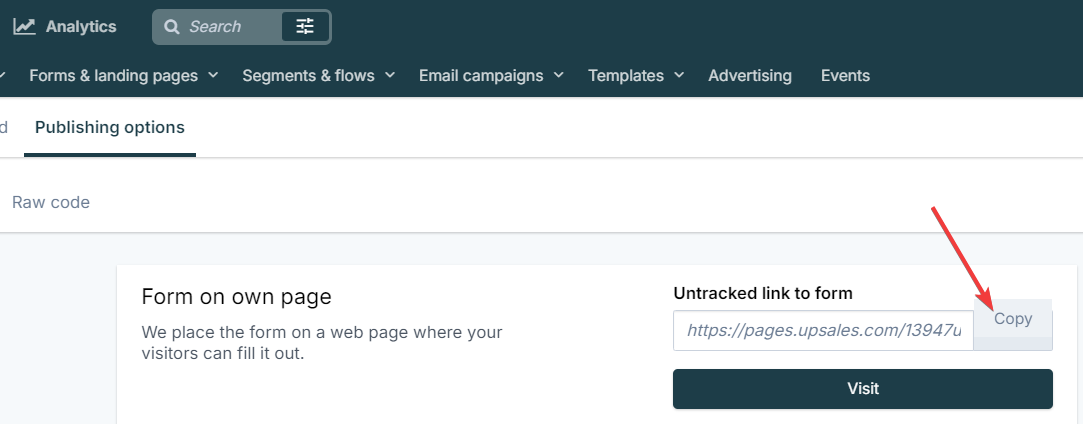Click the Analytics line chart icon
1083x424 pixels.
[x=24, y=27]
